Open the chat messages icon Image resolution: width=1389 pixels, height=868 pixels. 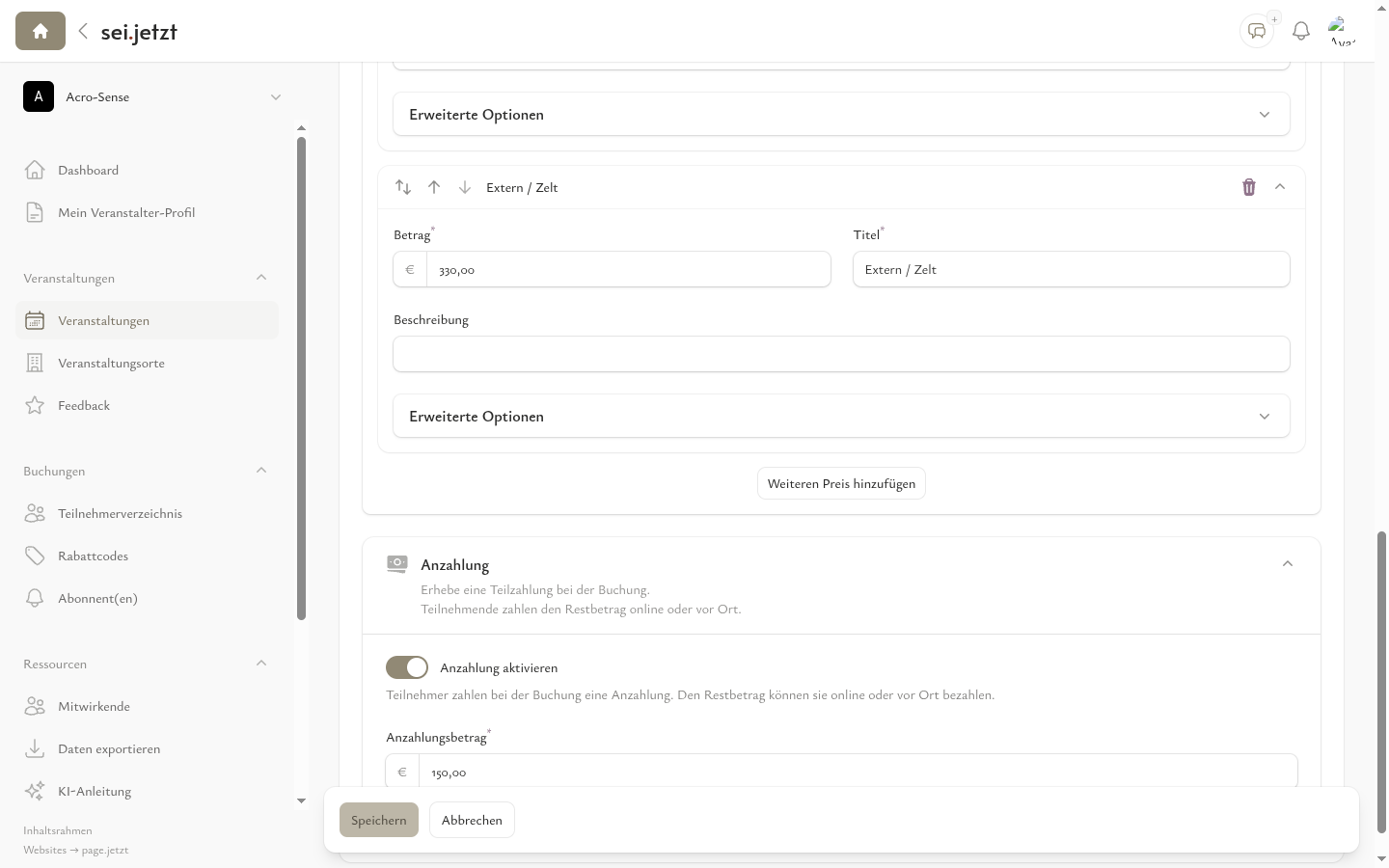[x=1256, y=32]
